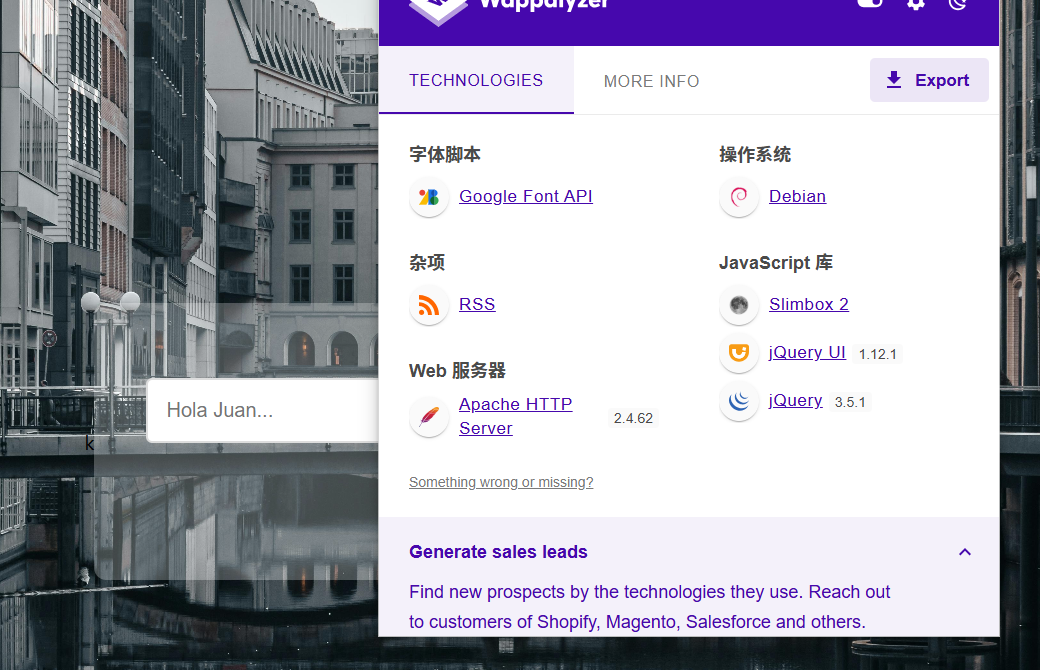Screen dimensions: 1040x670
Task: Click the Generate sales leads heading
Action: point(498,552)
